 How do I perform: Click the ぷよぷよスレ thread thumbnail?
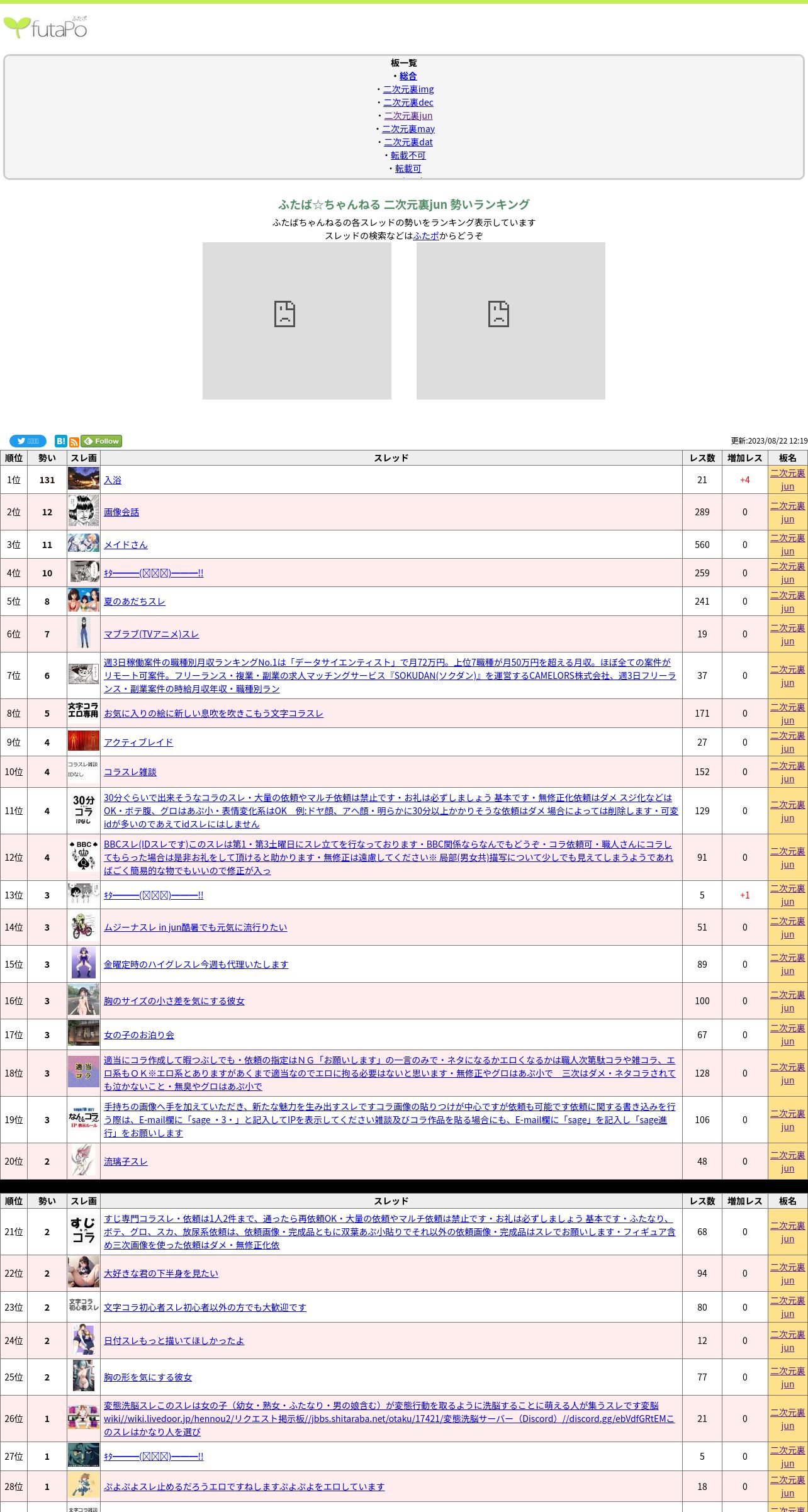pos(84,1486)
